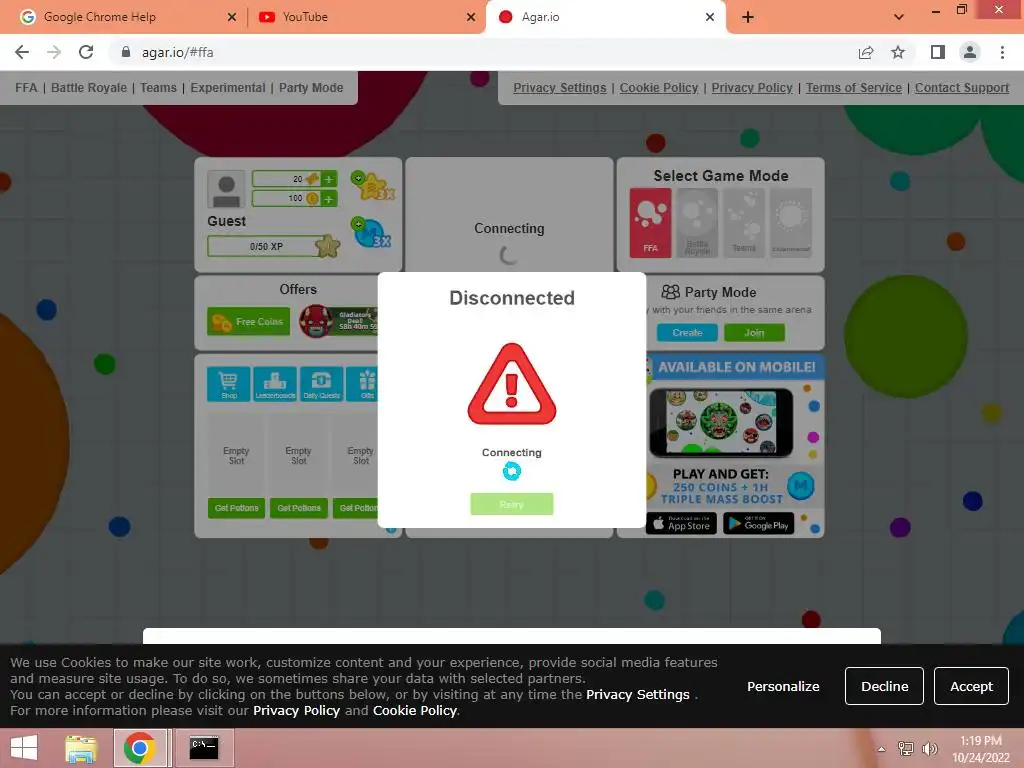Click the red warning triangle icon
Image resolution: width=1024 pixels, height=768 pixels.
pyautogui.click(x=511, y=385)
